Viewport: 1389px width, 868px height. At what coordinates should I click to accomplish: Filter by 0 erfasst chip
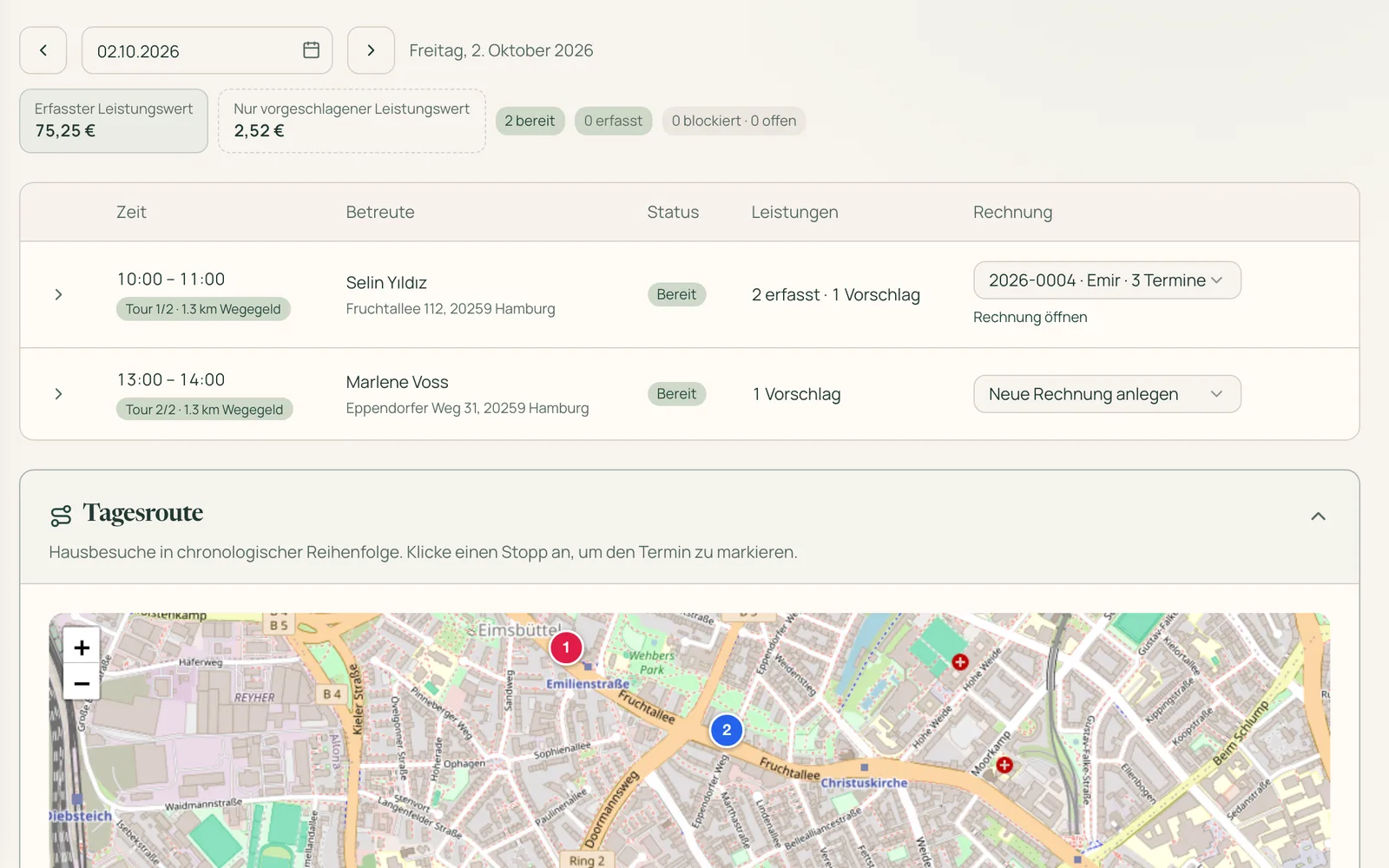coord(613,121)
